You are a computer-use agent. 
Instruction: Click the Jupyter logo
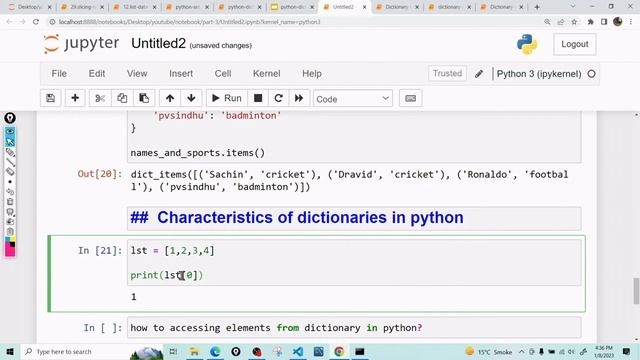[81, 44]
